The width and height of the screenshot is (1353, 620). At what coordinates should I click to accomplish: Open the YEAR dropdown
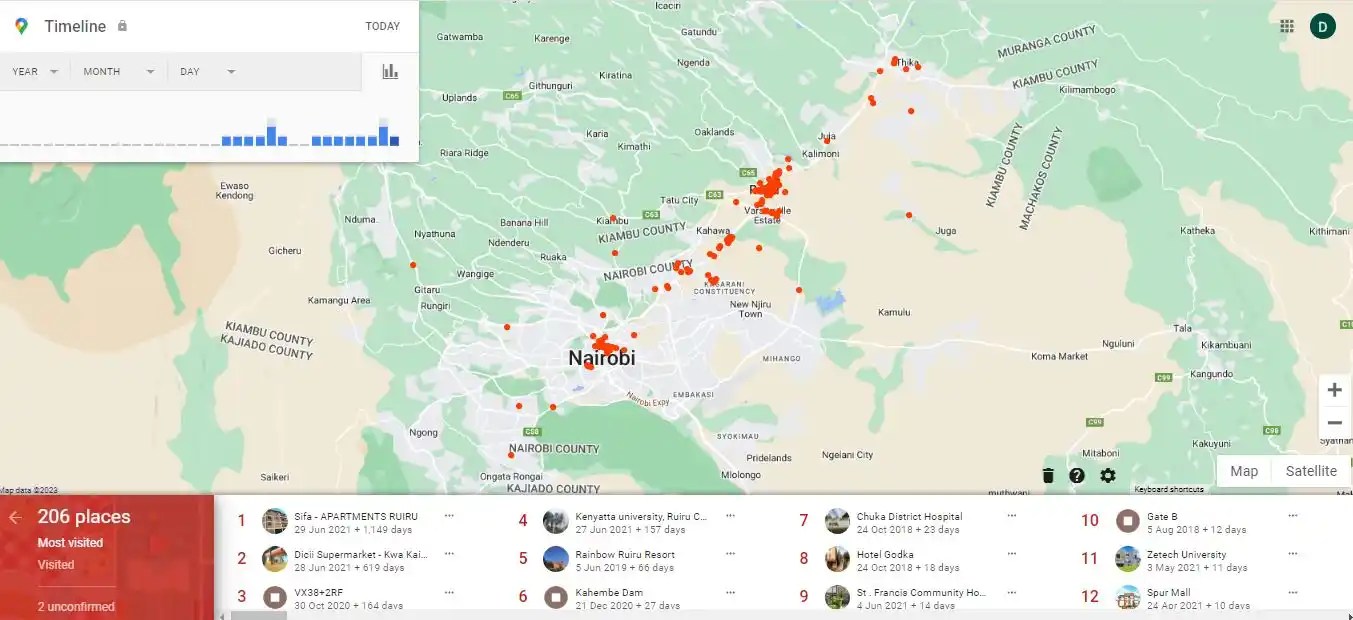pos(35,72)
